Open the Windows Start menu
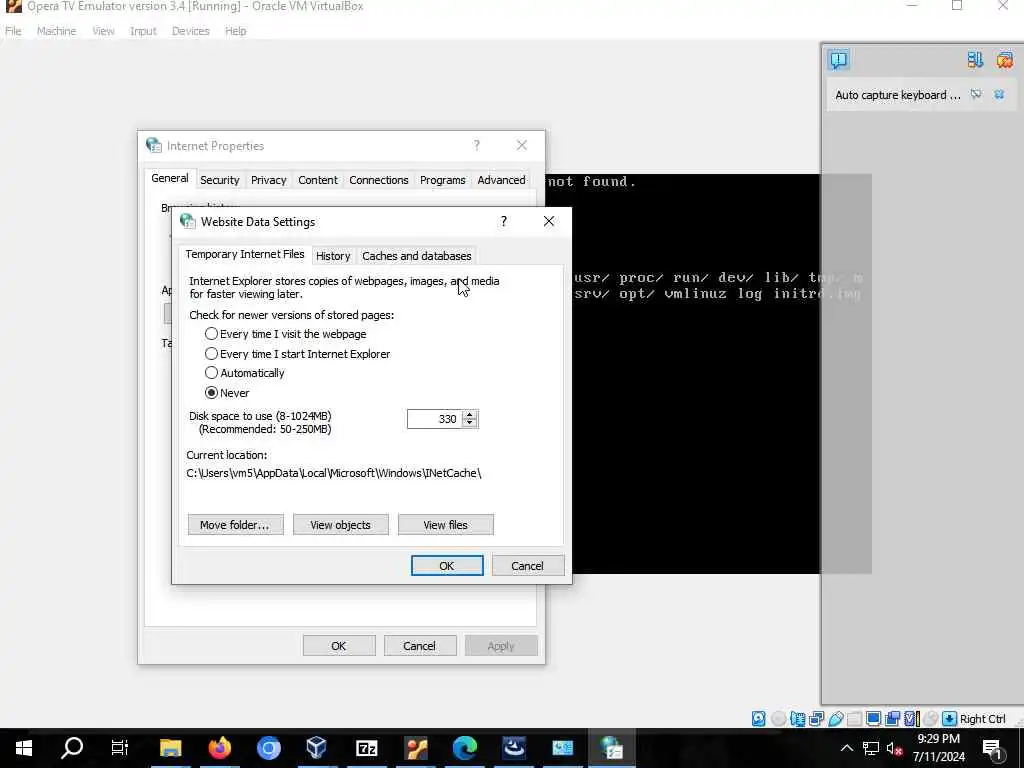1024x768 pixels. click(x=24, y=748)
